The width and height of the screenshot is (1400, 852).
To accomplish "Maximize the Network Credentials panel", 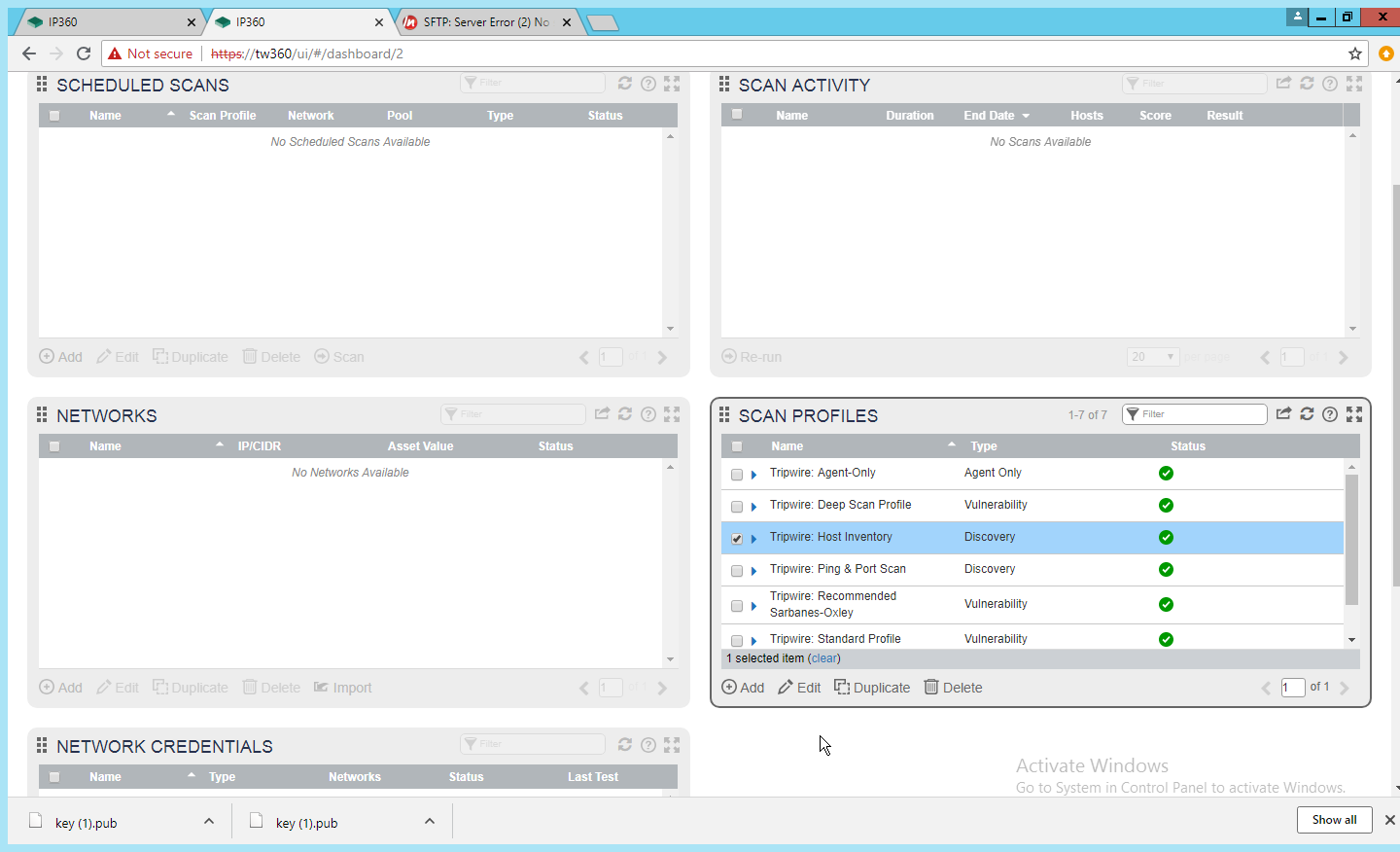I will click(x=672, y=745).
